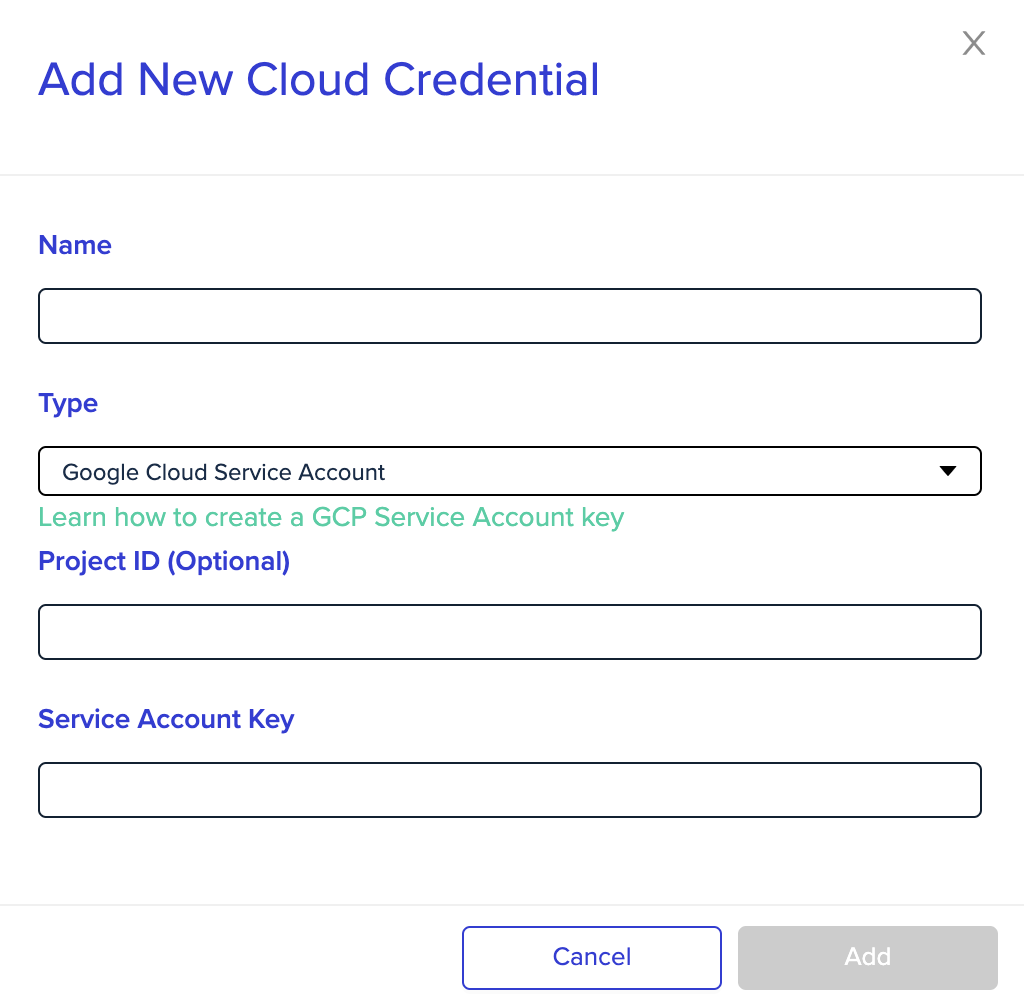Click the Add New Cloud Credential title
The height and width of the screenshot is (1006, 1024).
pyautogui.click(x=319, y=79)
